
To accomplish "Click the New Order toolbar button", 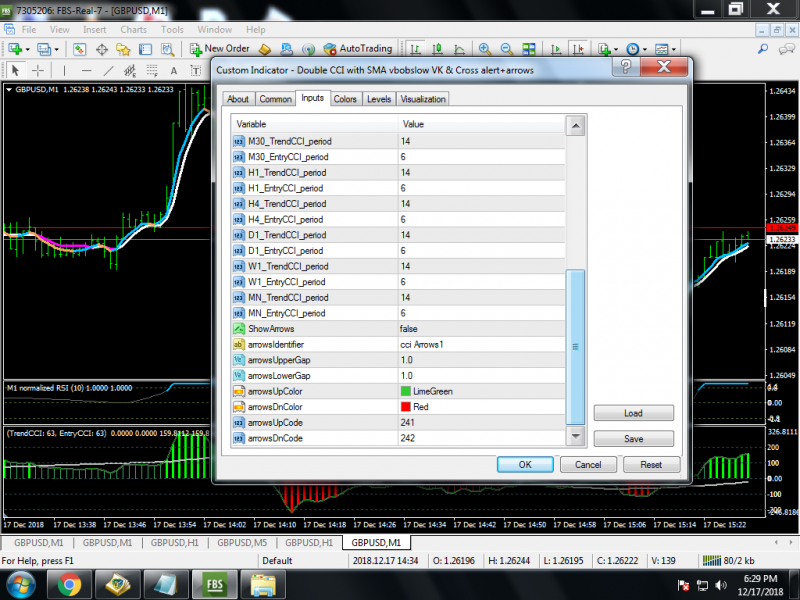I will tap(219, 49).
